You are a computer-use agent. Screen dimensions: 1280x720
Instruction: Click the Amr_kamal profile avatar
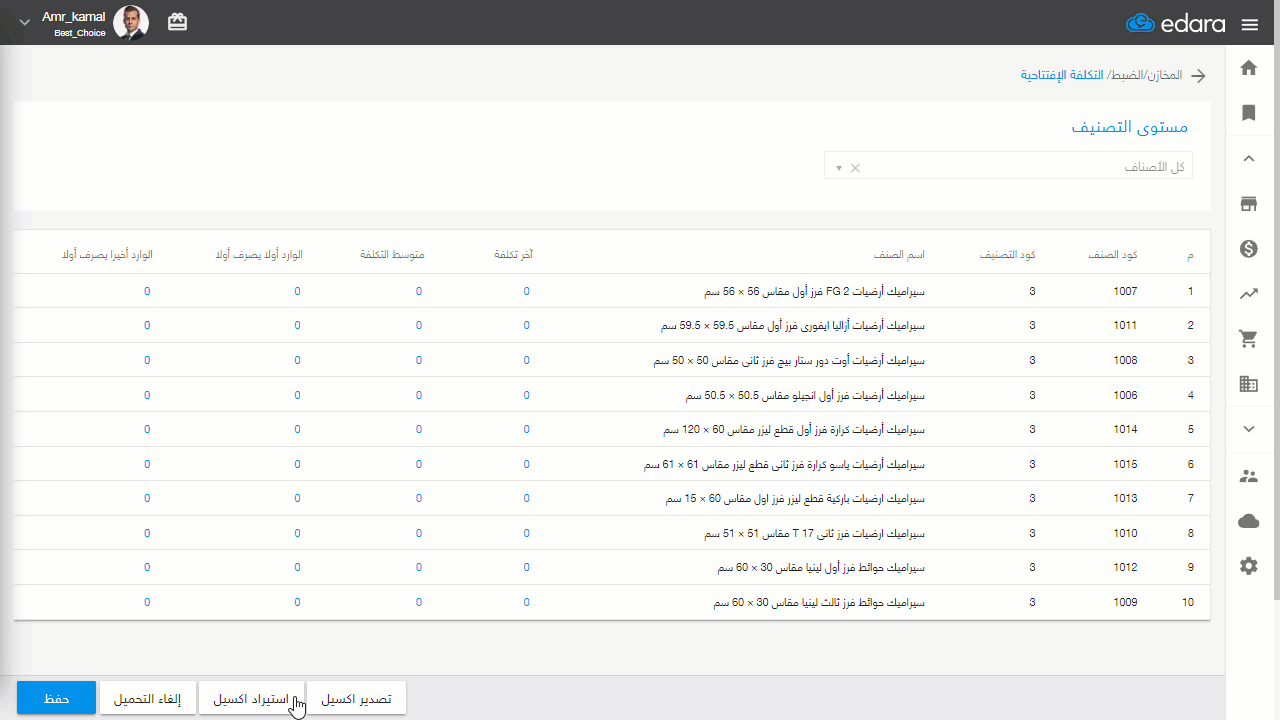[131, 23]
